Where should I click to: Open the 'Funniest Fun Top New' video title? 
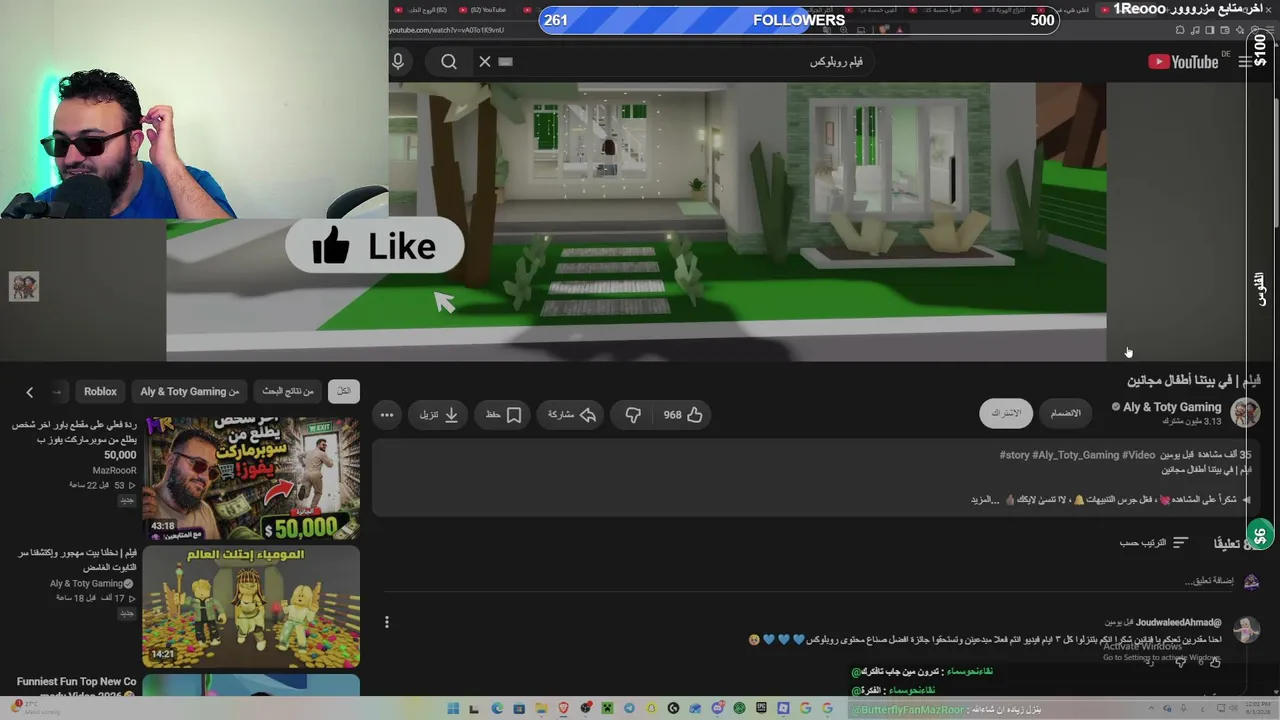pos(76,688)
